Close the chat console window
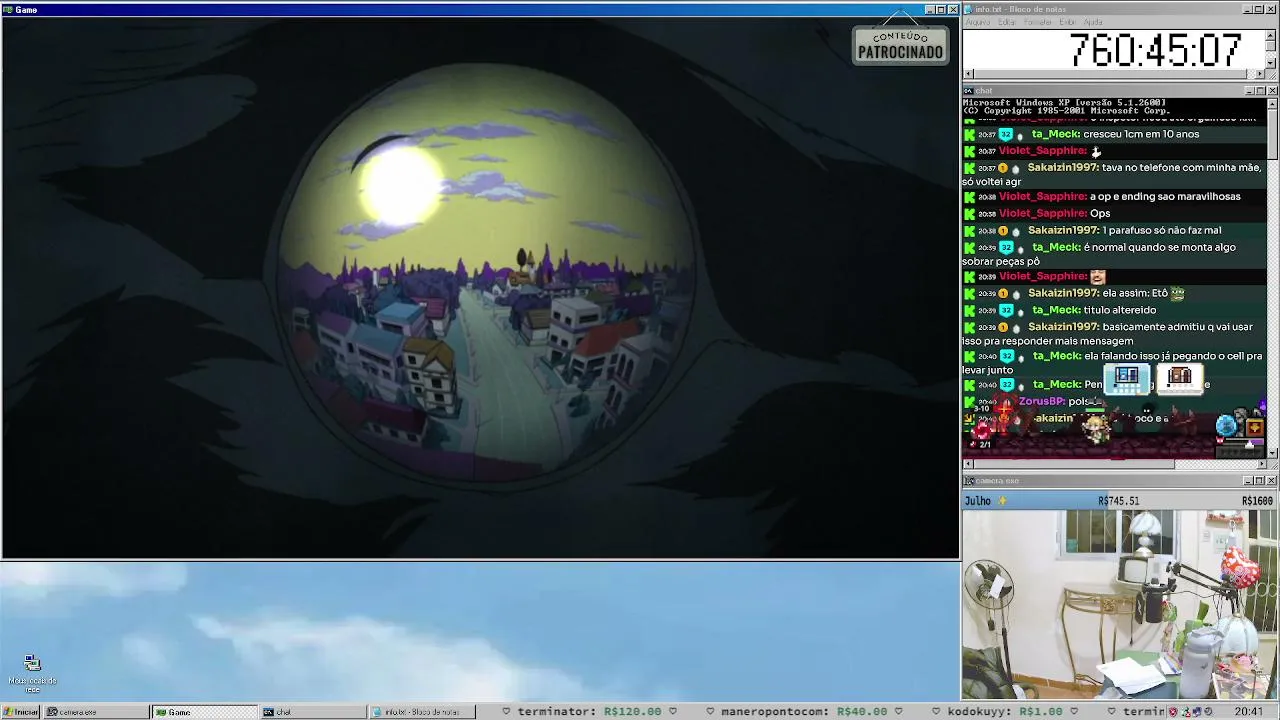The width and height of the screenshot is (1280, 720). coord(1272,91)
